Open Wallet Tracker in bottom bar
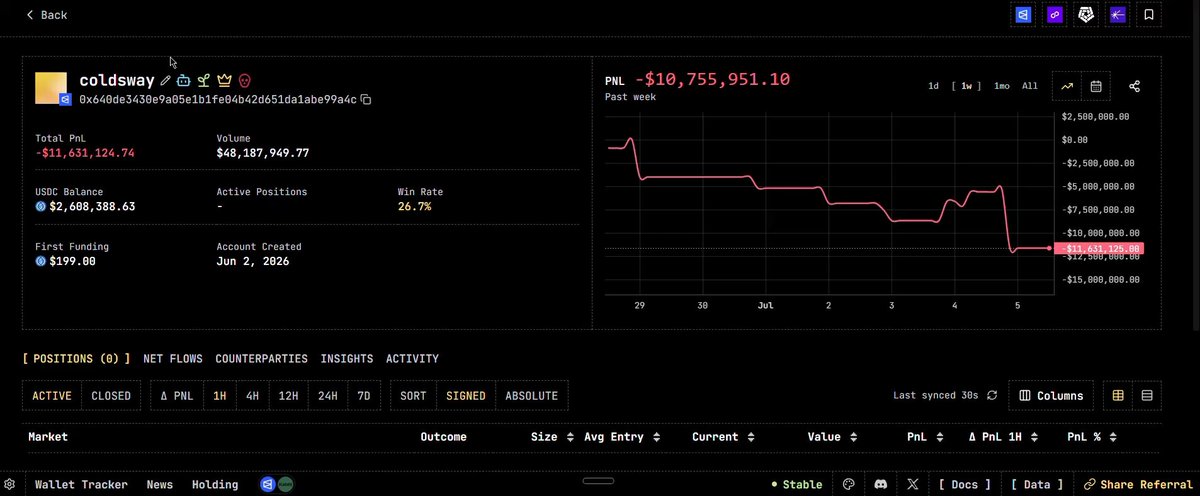1200x496 pixels. pyautogui.click(x=81, y=484)
